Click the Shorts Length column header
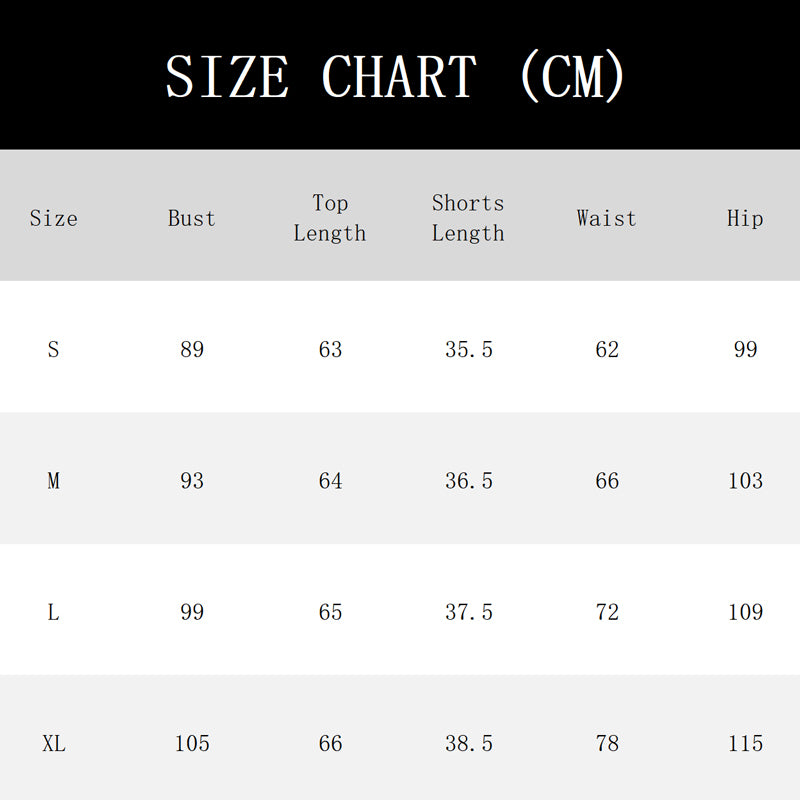The width and height of the screenshot is (800, 800). click(468, 218)
